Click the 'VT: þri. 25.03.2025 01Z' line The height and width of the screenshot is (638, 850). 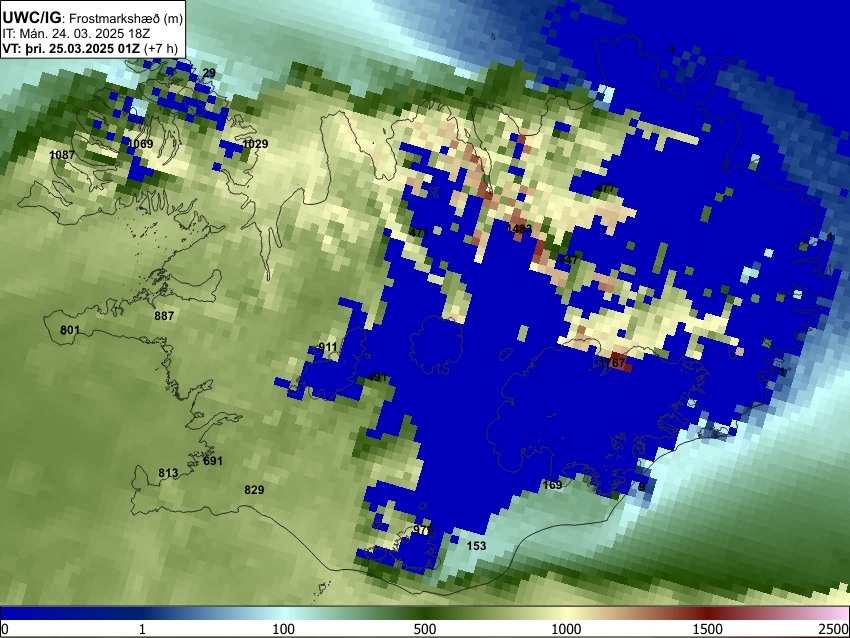[71, 48]
